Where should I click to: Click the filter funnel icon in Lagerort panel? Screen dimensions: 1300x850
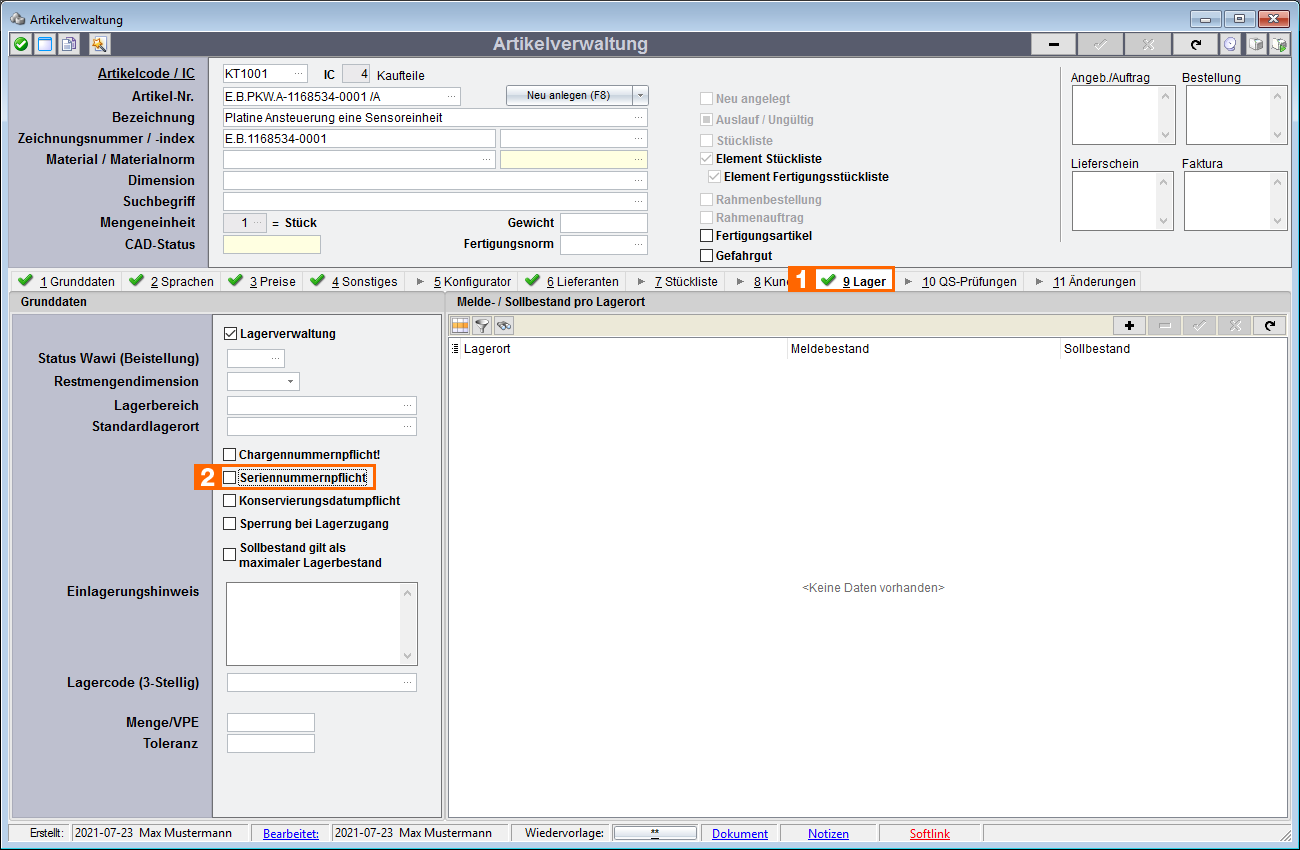[x=482, y=325]
